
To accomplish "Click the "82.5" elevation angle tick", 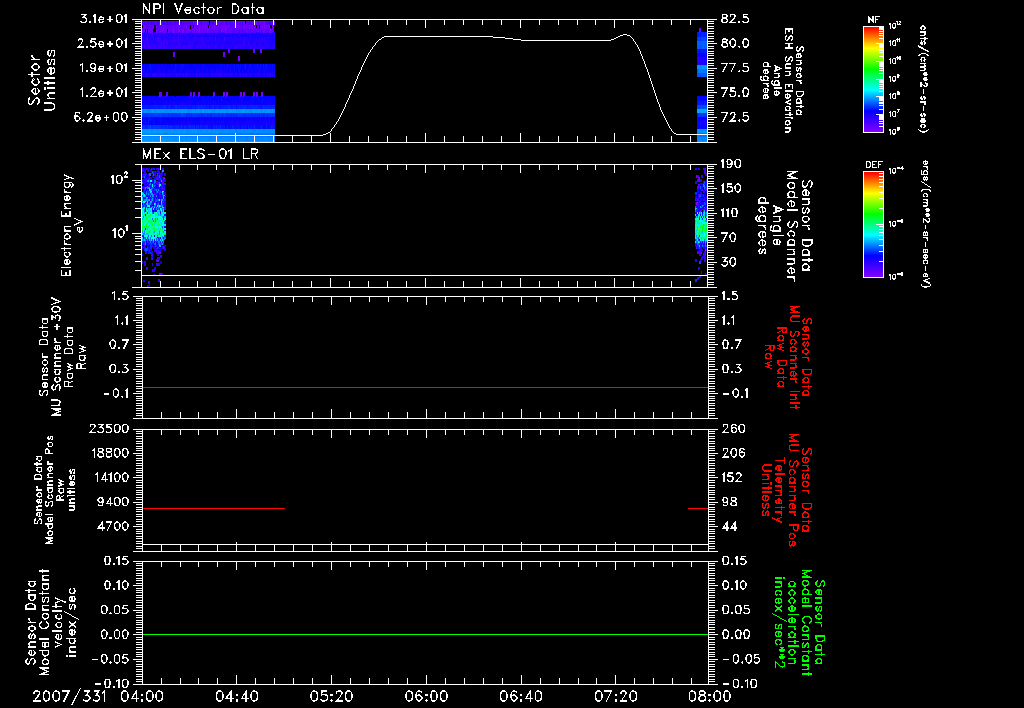I will tap(735, 19).
